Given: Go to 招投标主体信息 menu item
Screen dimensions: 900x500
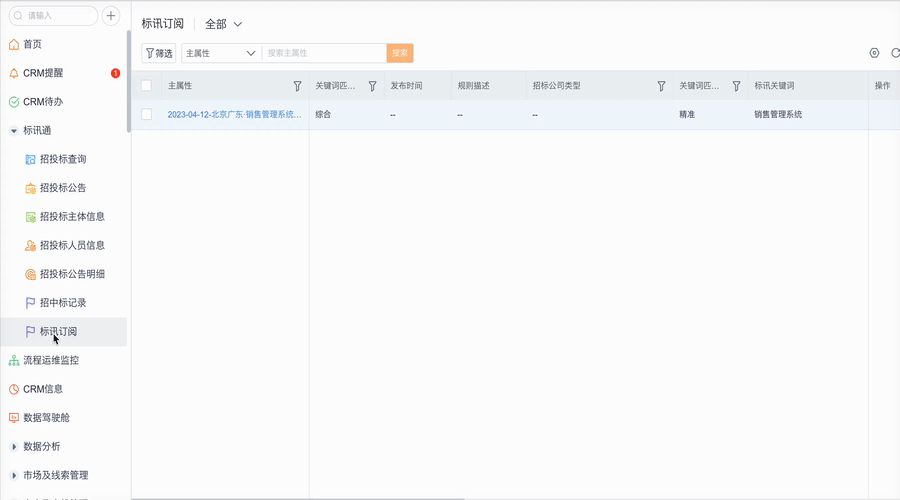Looking at the screenshot, I should 72,216.
